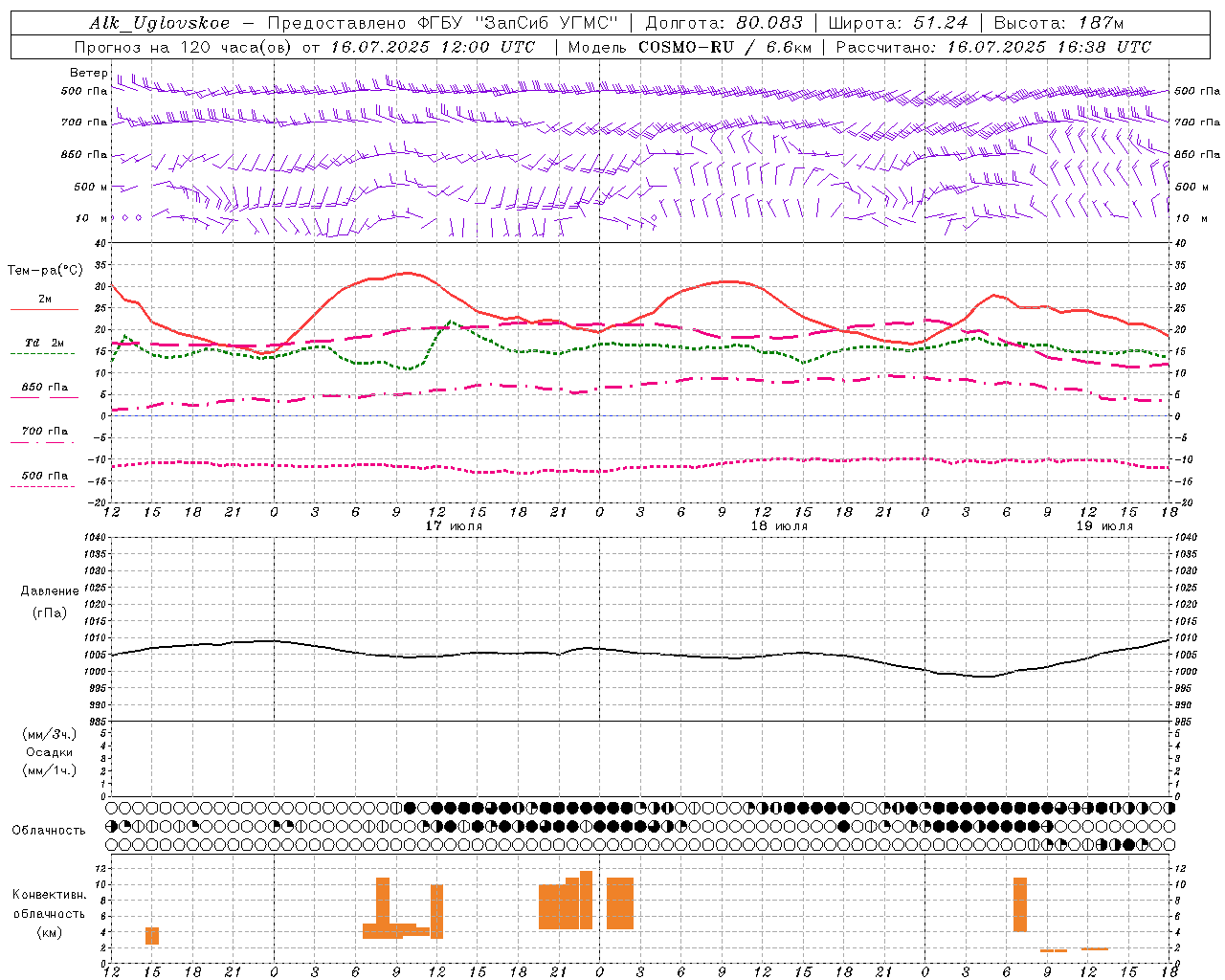Click the 2м legend entry under Тем-ра
1225x980 pixels.
click(45, 300)
